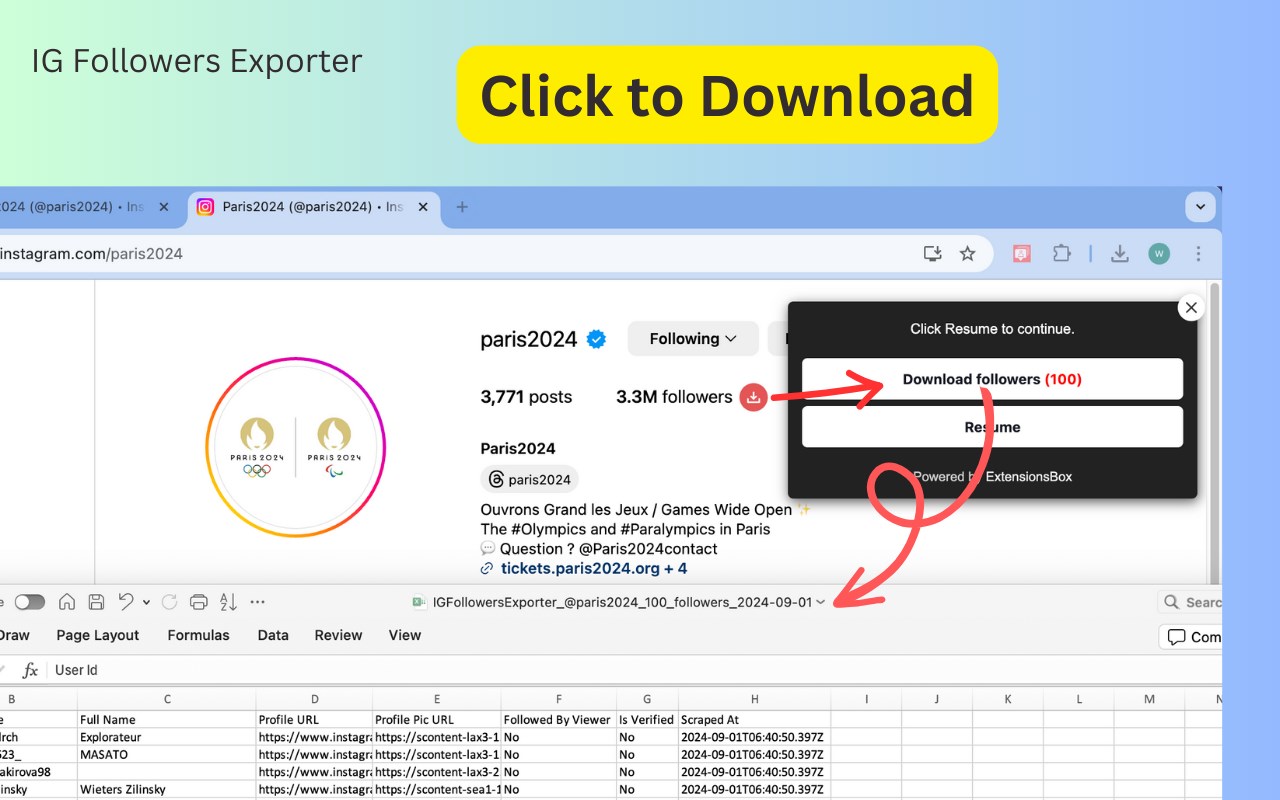Screen dimensions: 1280x800
Task: Open the tab search chevron dropdown
Action: 1200,207
